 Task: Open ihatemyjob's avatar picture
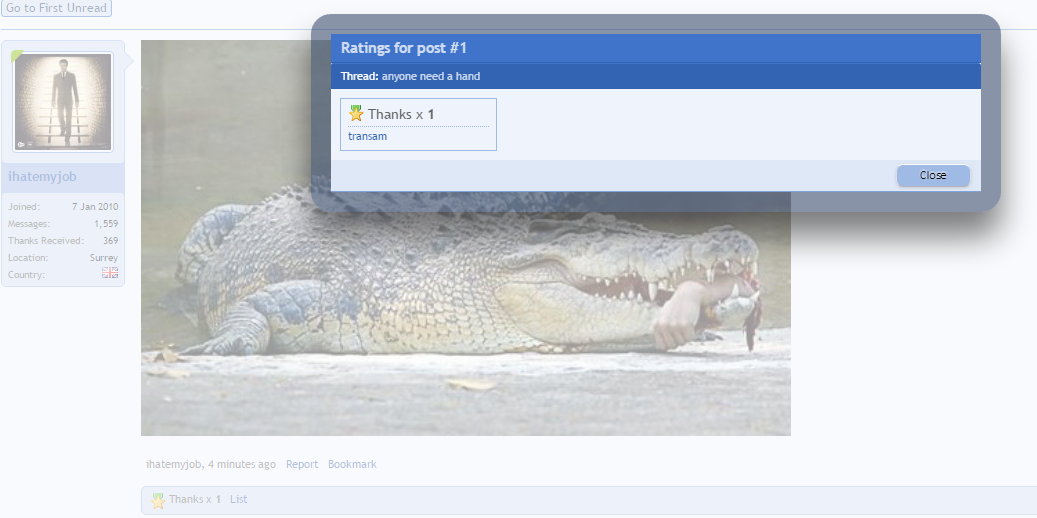pyautogui.click(x=63, y=102)
